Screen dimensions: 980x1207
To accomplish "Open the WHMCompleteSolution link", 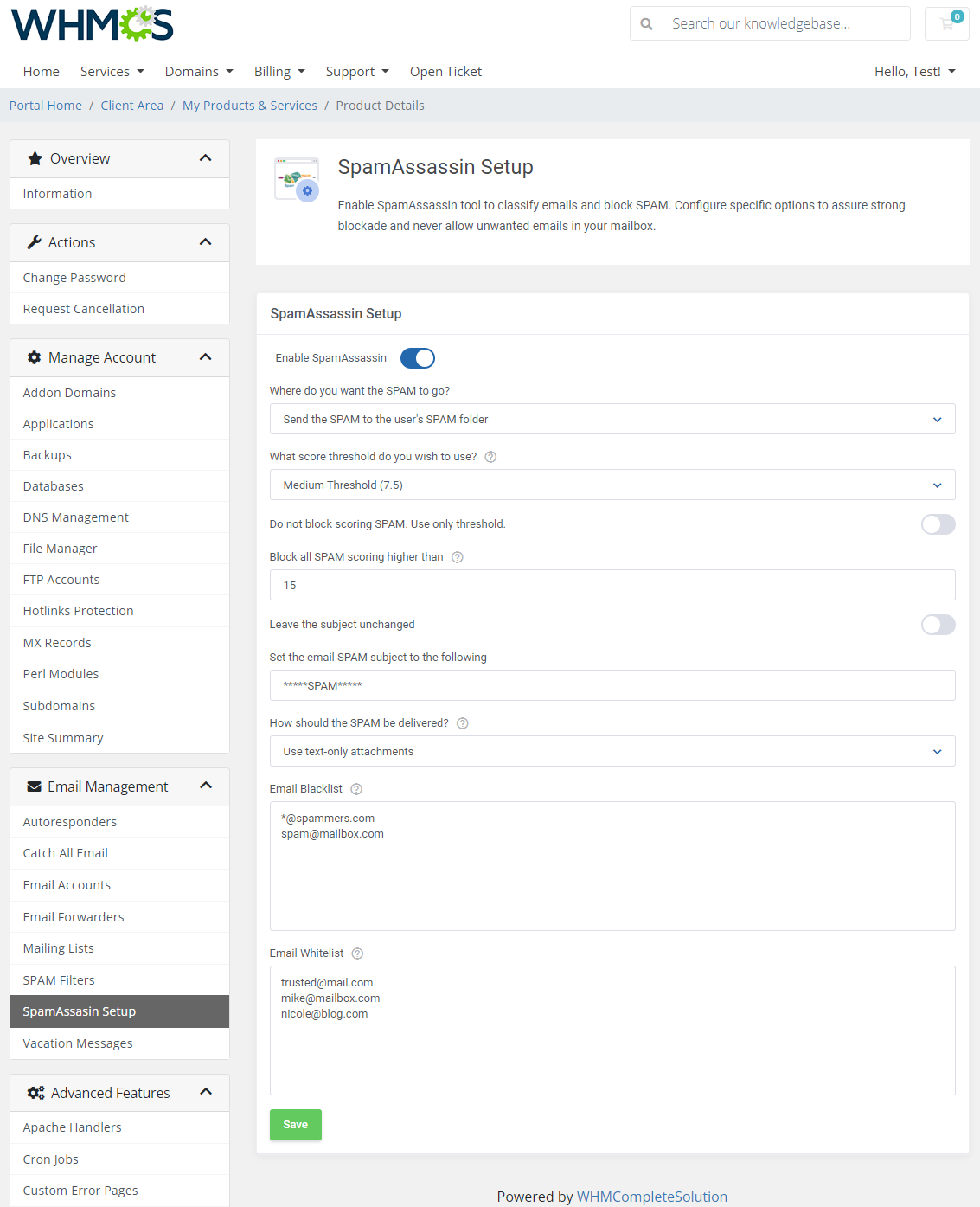I will 652,1197.
